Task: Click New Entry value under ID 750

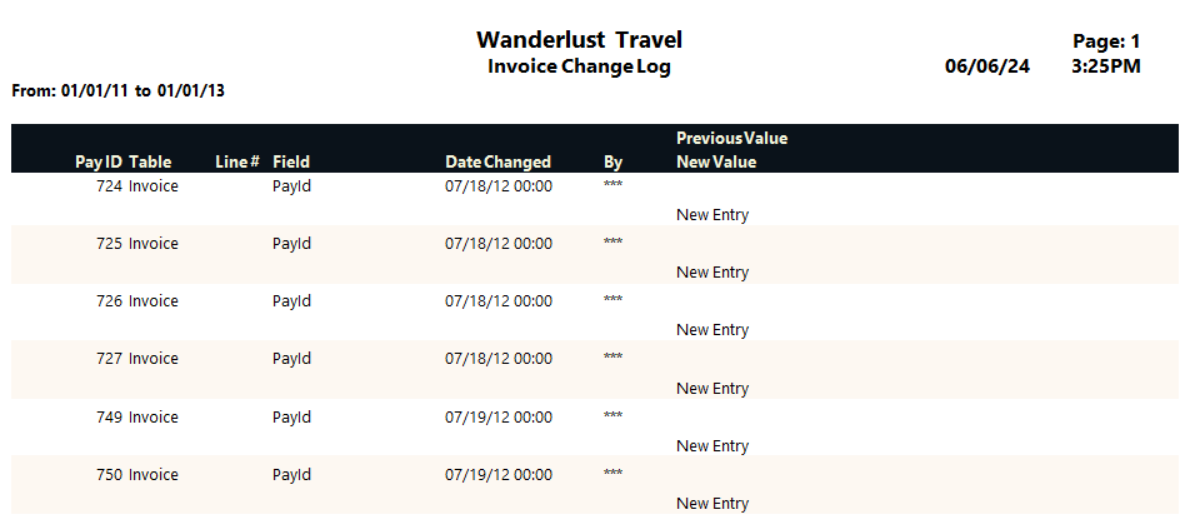Action: pyautogui.click(x=712, y=503)
